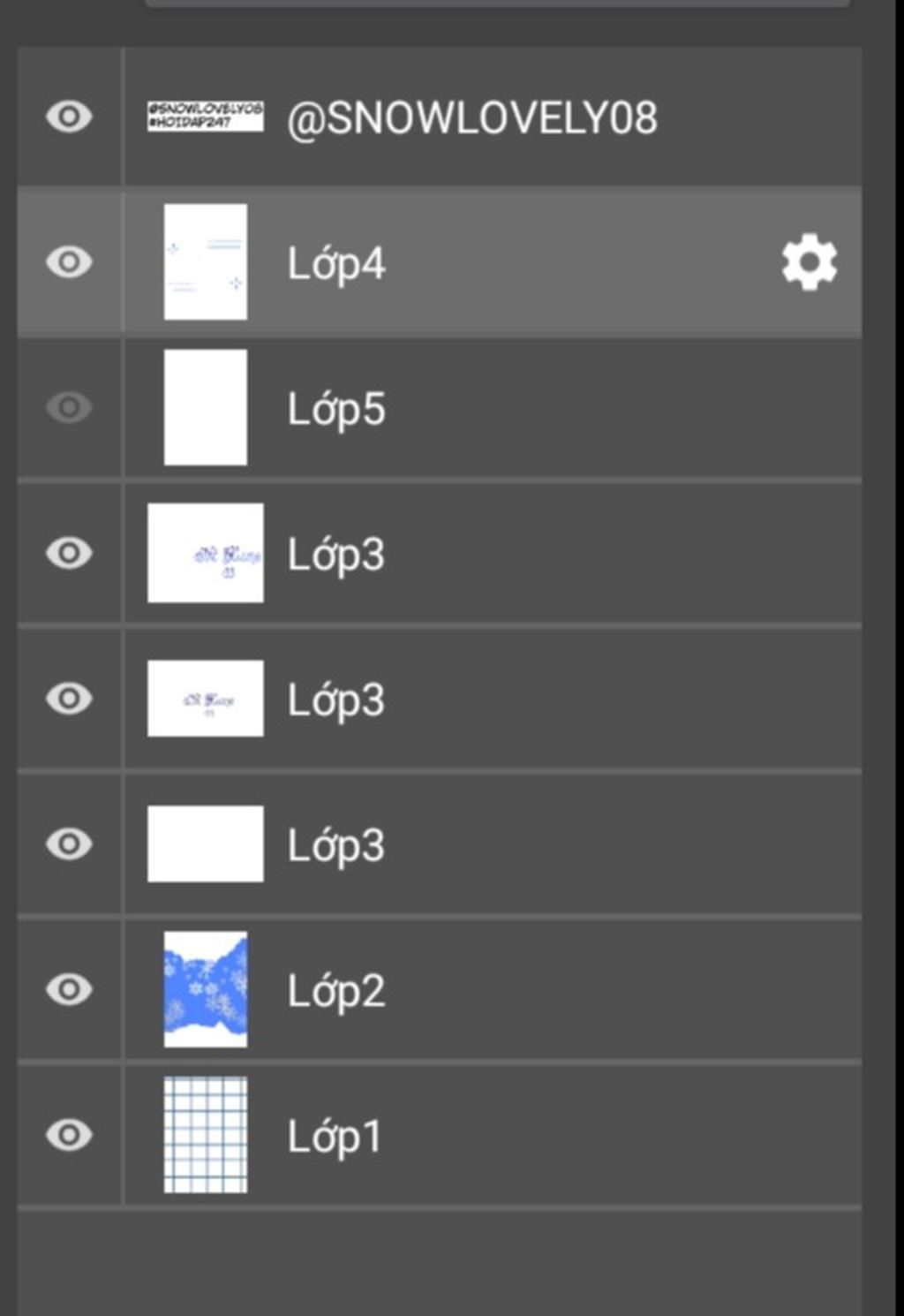Open settings gear for Lớp4 layer
This screenshot has width=904, height=1316.
click(809, 262)
